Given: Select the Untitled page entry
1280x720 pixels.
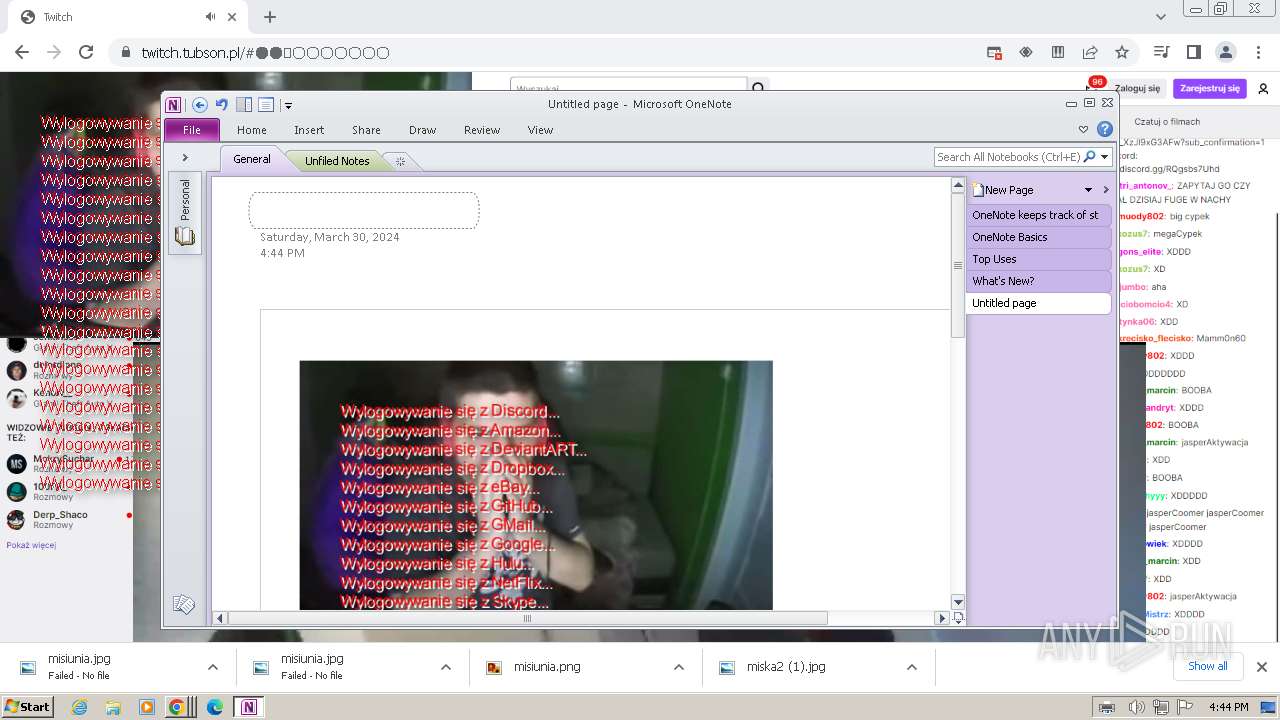Looking at the screenshot, I should click(1039, 303).
